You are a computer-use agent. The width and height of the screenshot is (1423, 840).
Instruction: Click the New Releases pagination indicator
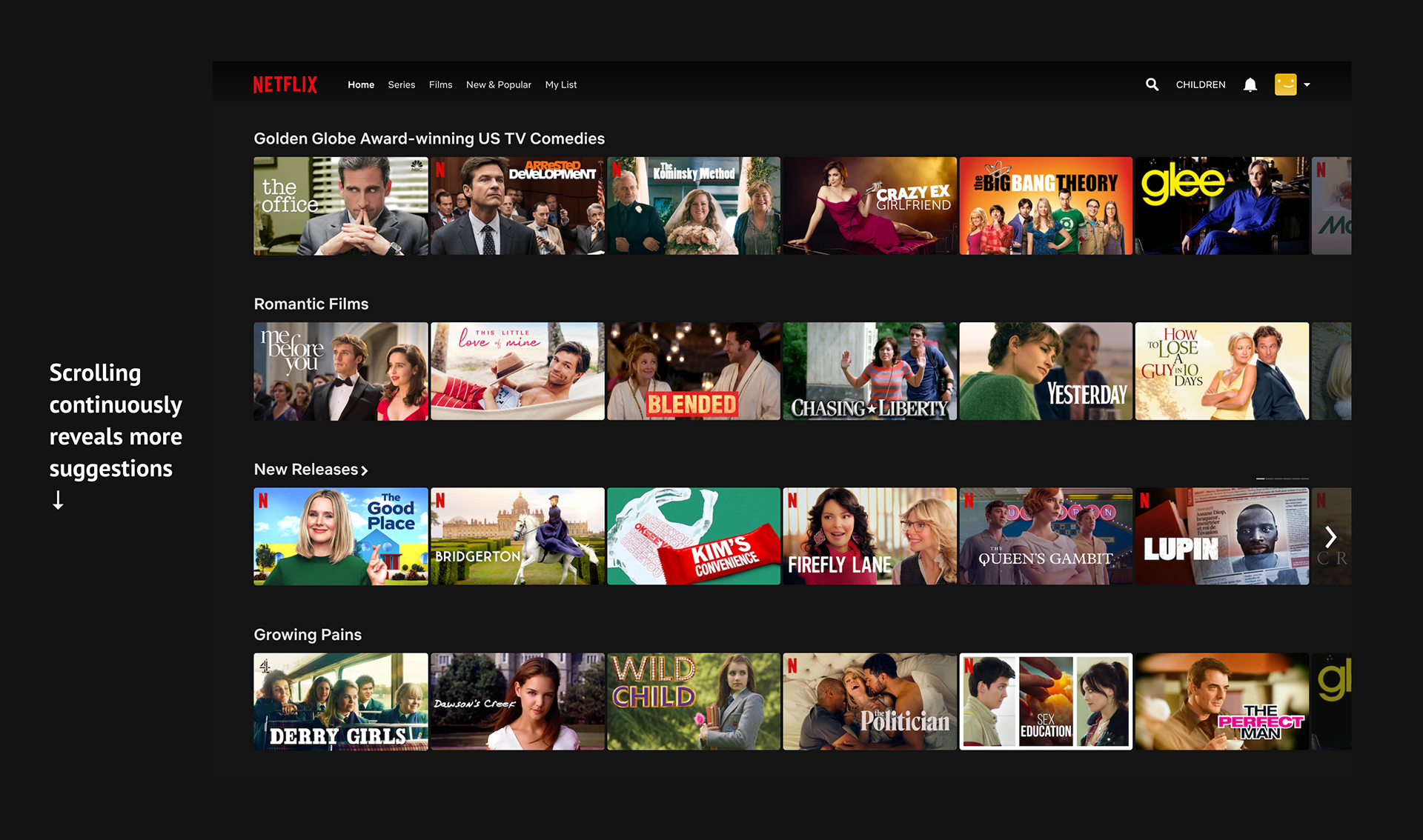(1282, 479)
